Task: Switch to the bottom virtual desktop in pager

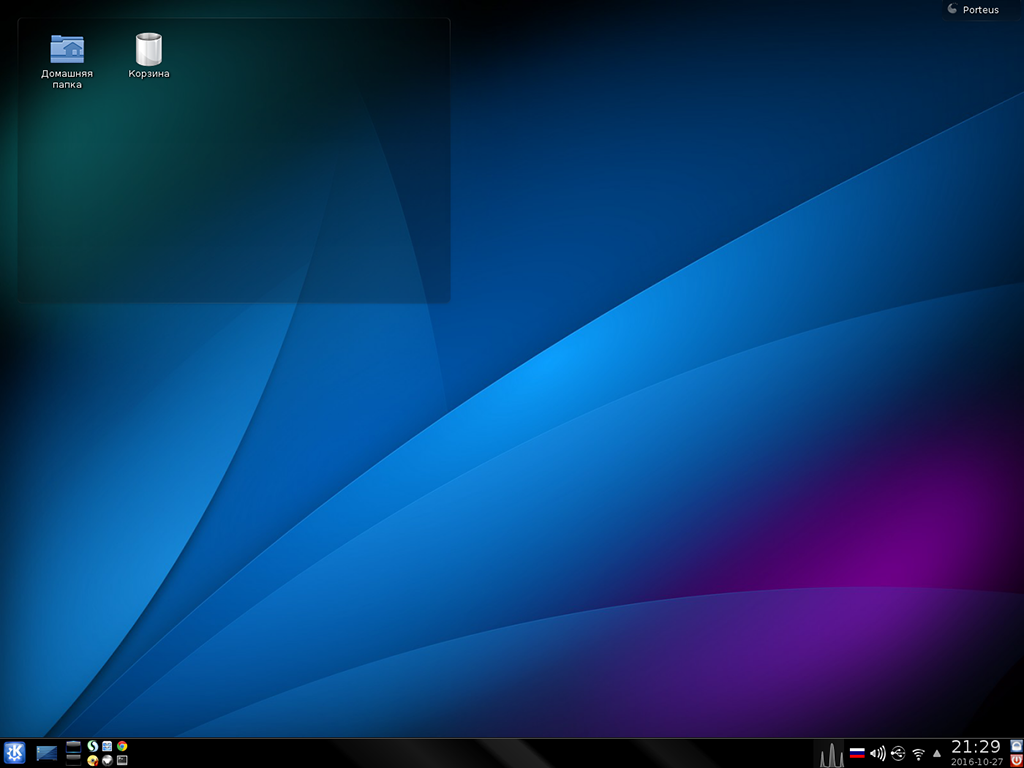Action: pos(73,760)
